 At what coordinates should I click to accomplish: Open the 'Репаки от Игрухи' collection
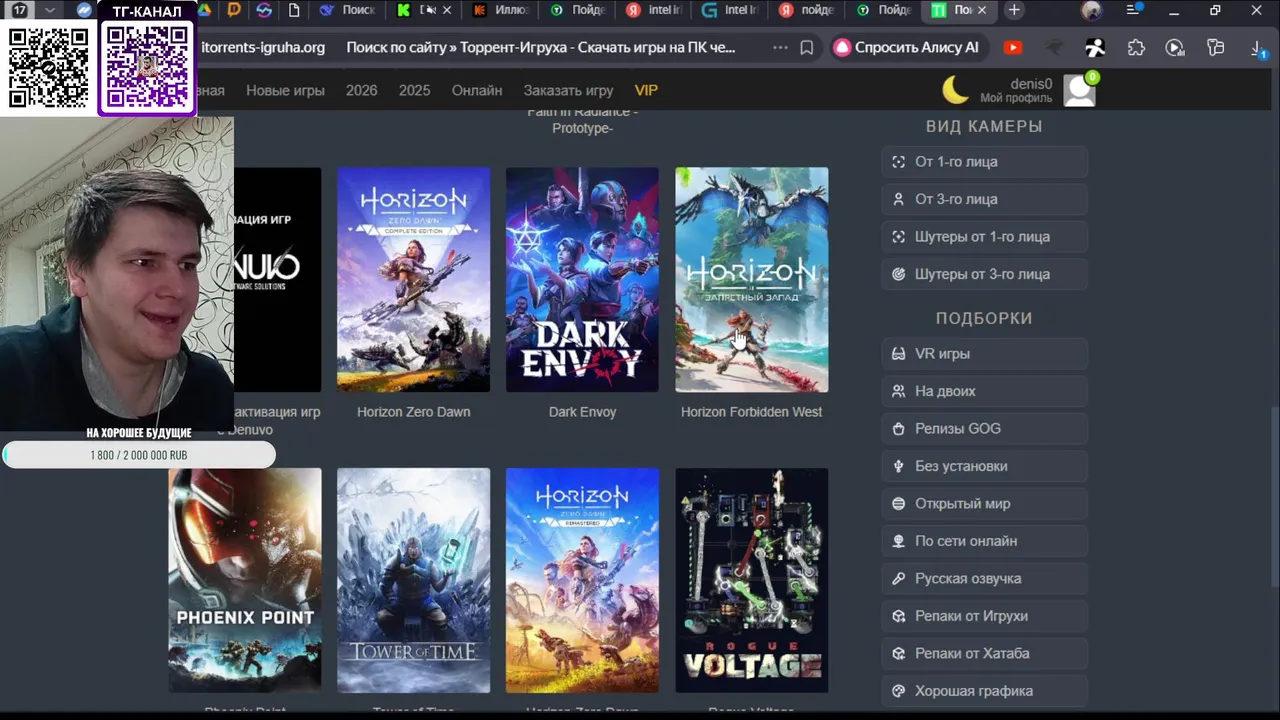pos(984,616)
